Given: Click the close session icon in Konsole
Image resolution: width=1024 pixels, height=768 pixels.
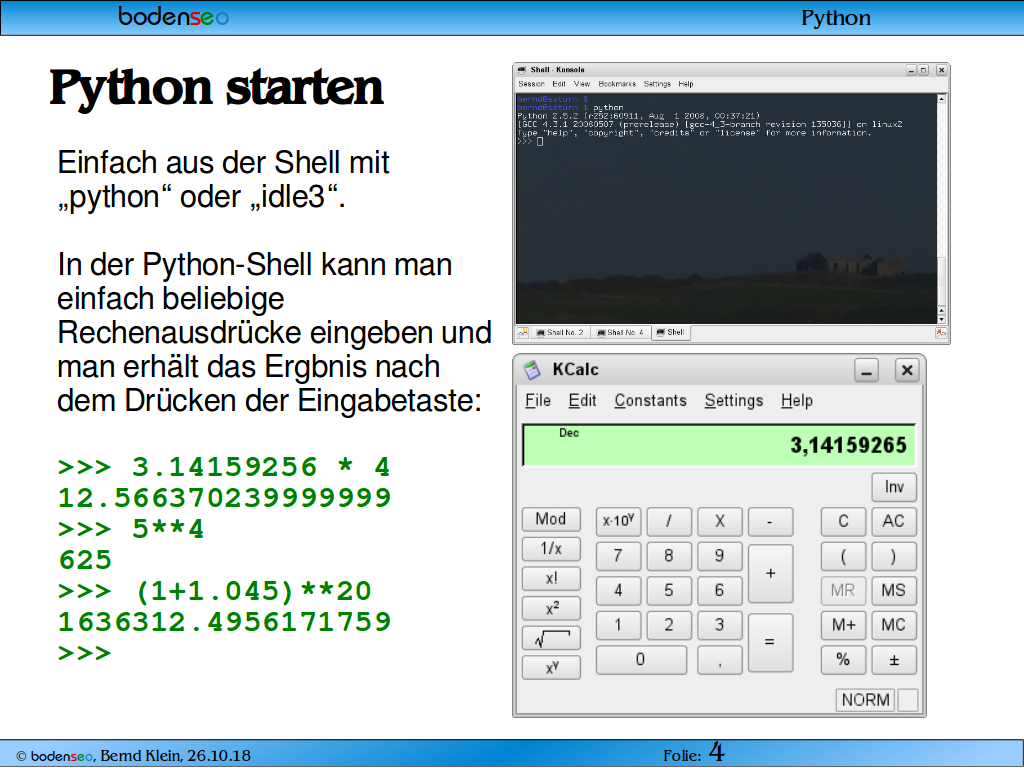Looking at the screenshot, I should [x=941, y=333].
